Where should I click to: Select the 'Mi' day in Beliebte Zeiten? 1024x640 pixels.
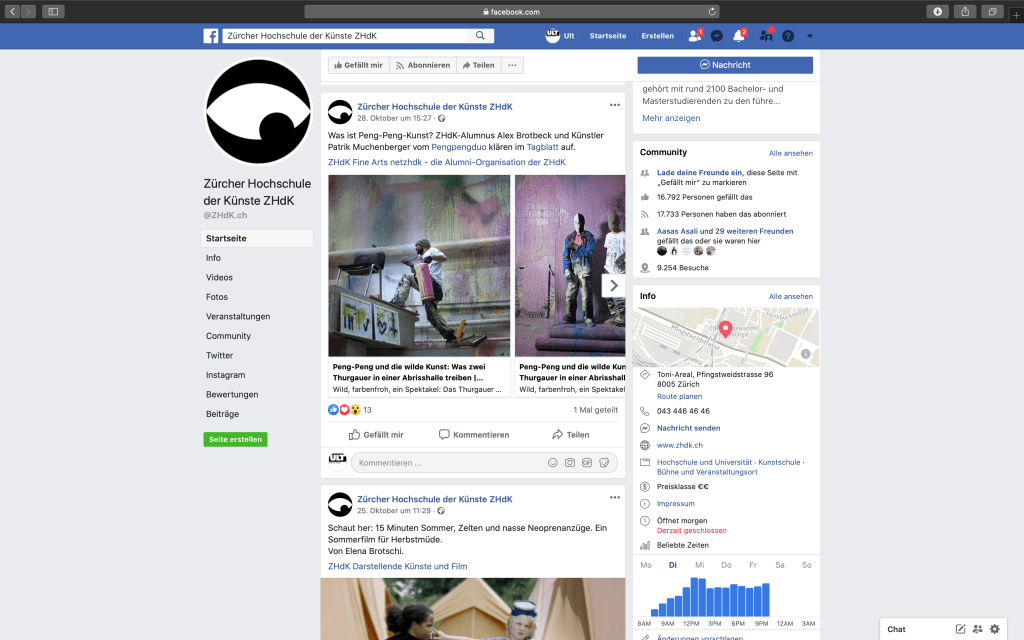(x=699, y=565)
